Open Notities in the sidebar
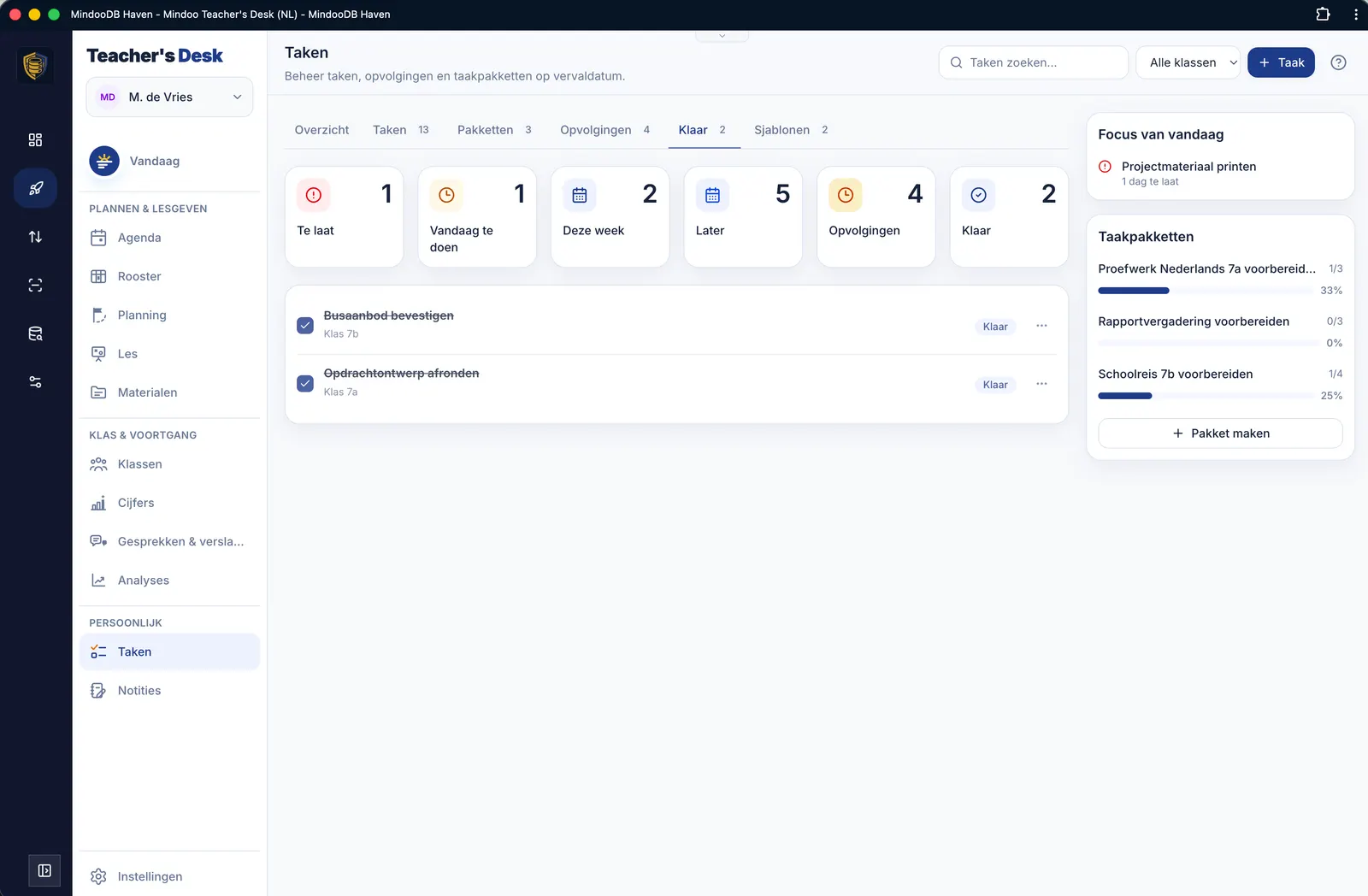1368x896 pixels. point(169,691)
